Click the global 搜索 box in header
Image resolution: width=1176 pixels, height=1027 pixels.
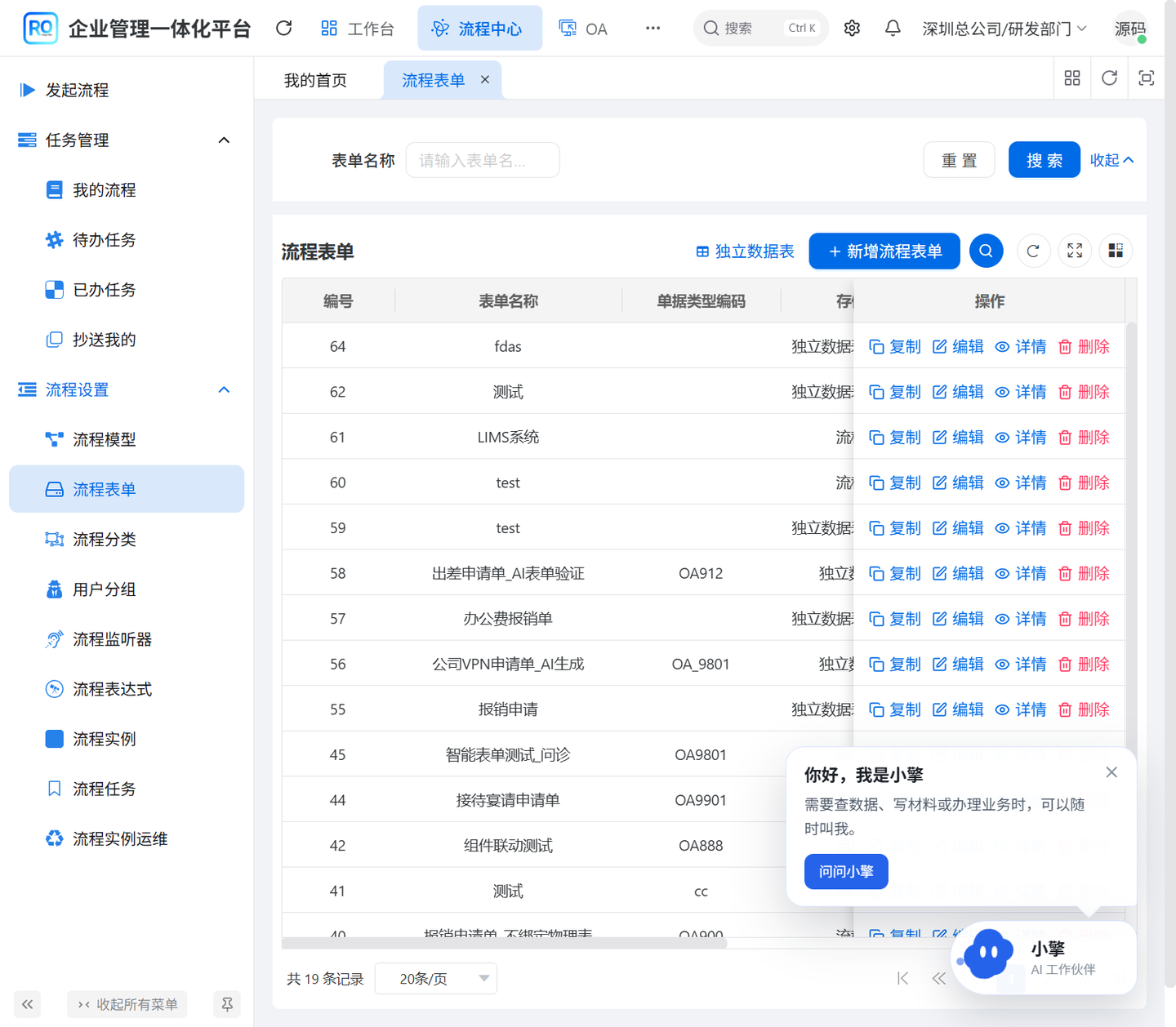click(x=760, y=29)
